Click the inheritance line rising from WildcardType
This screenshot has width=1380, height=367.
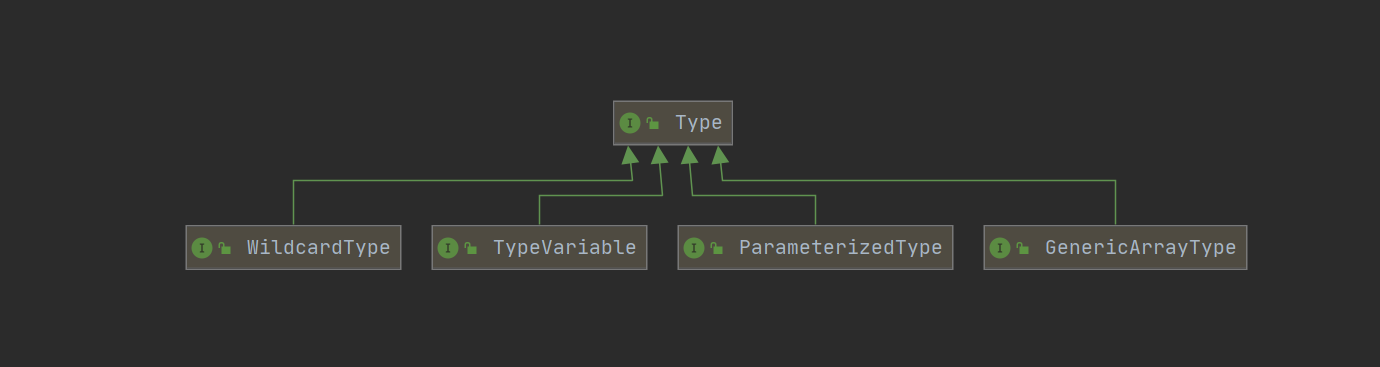293,203
